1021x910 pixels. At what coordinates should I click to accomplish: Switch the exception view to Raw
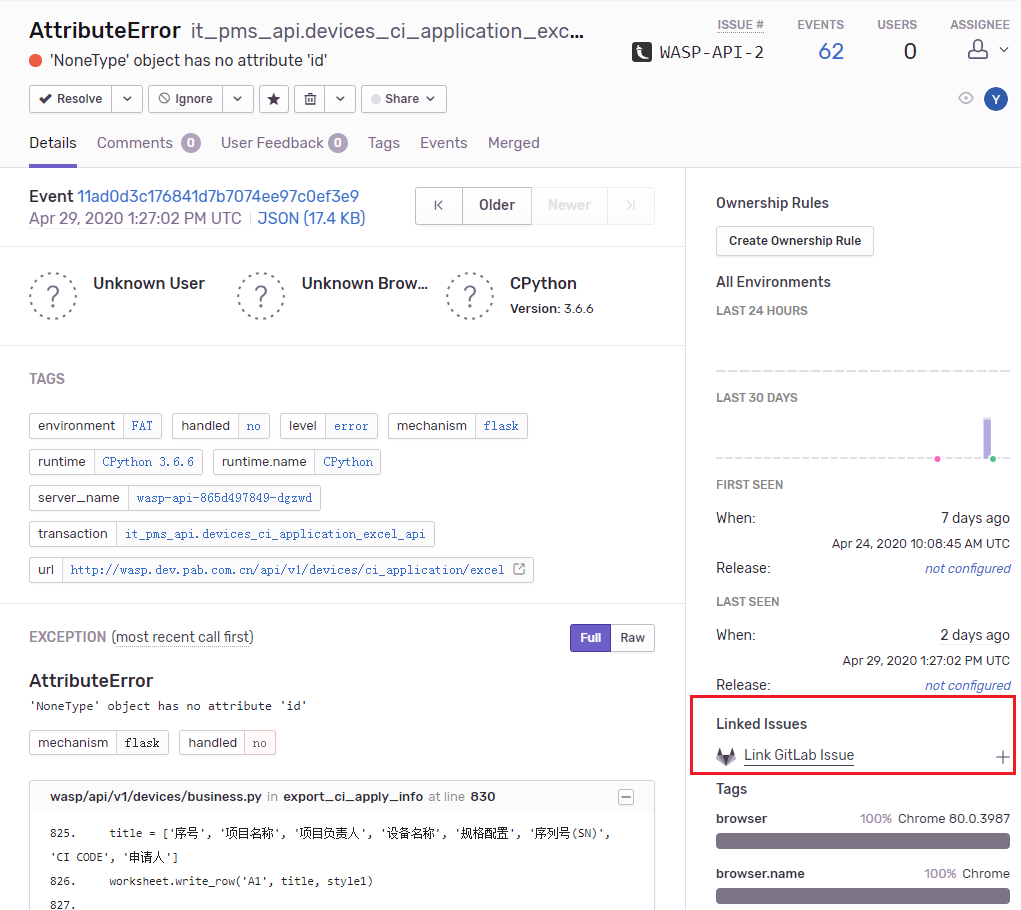pyautogui.click(x=632, y=638)
